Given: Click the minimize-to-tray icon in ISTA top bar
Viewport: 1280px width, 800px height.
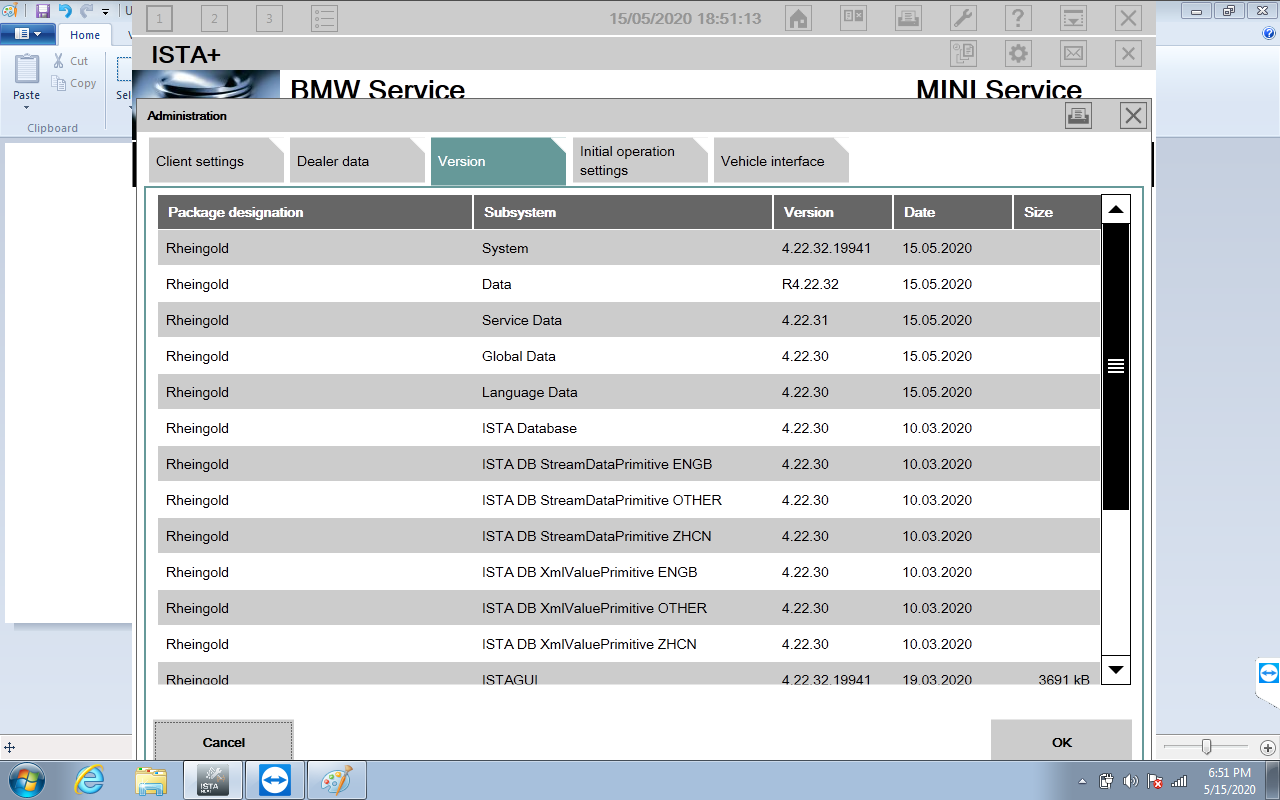Looking at the screenshot, I should [1073, 18].
